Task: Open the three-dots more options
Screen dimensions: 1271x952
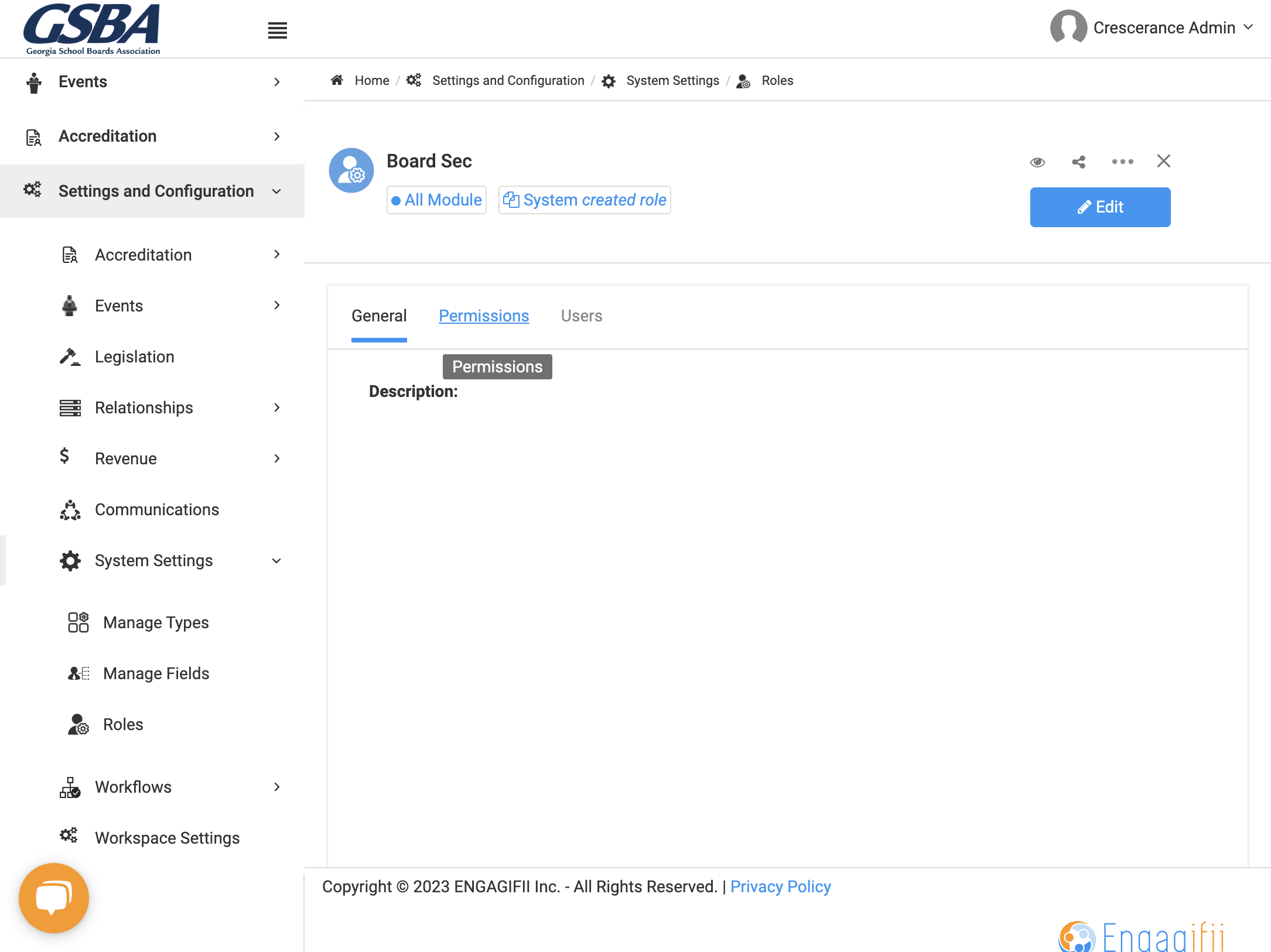Action: (x=1123, y=162)
